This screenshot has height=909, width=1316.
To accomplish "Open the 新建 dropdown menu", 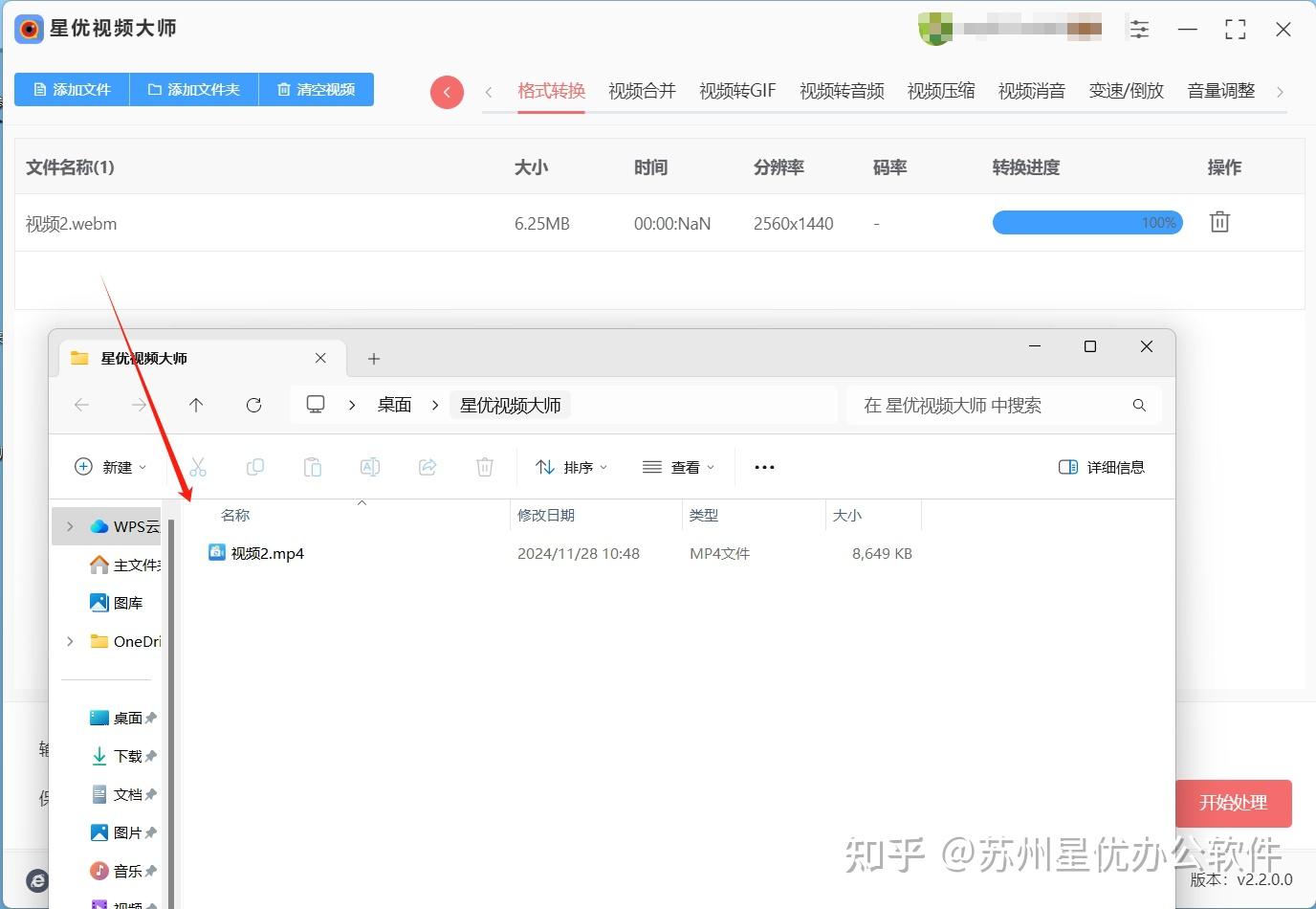I will 111,467.
